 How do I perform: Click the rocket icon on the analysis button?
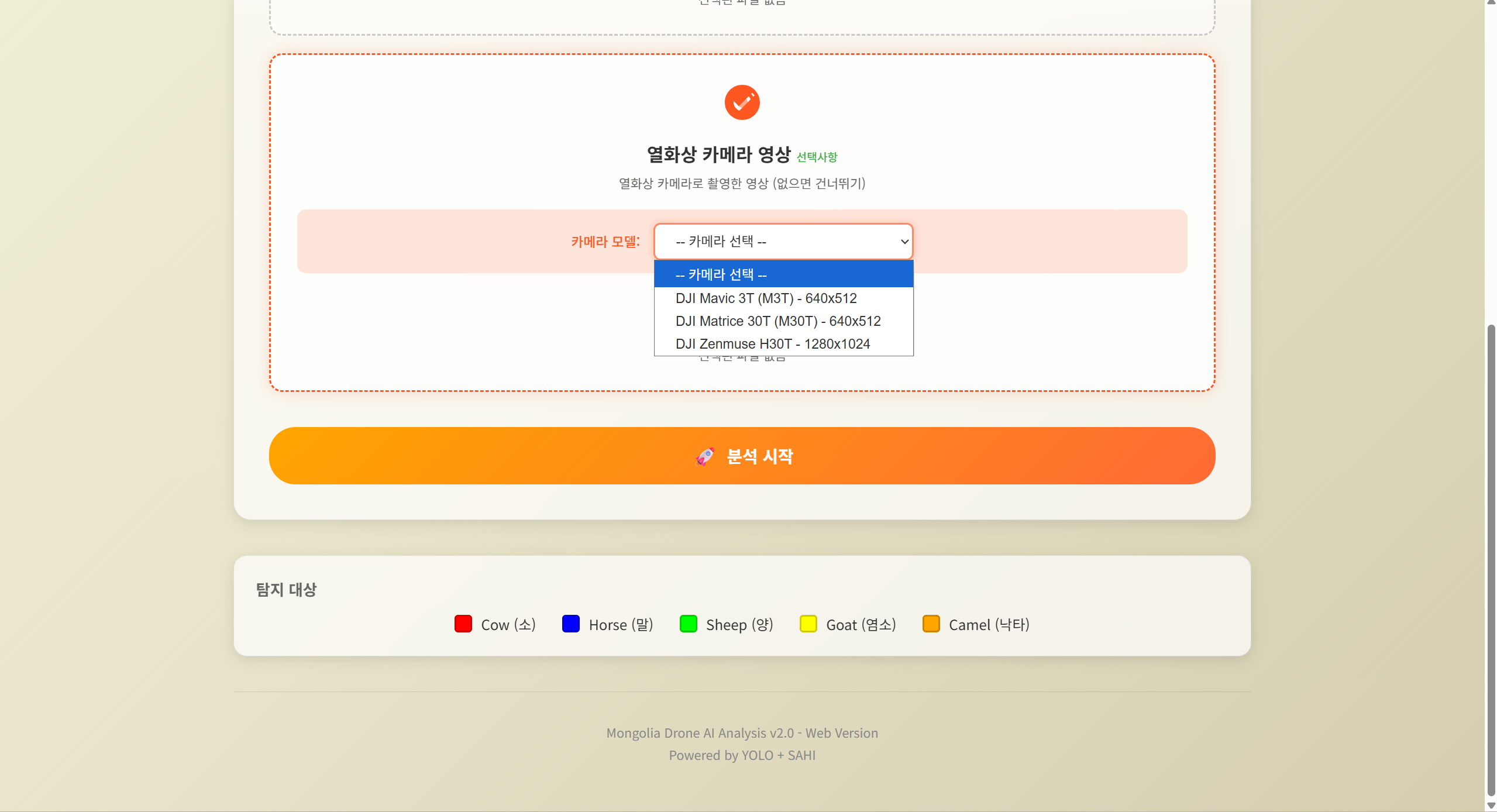coord(704,456)
